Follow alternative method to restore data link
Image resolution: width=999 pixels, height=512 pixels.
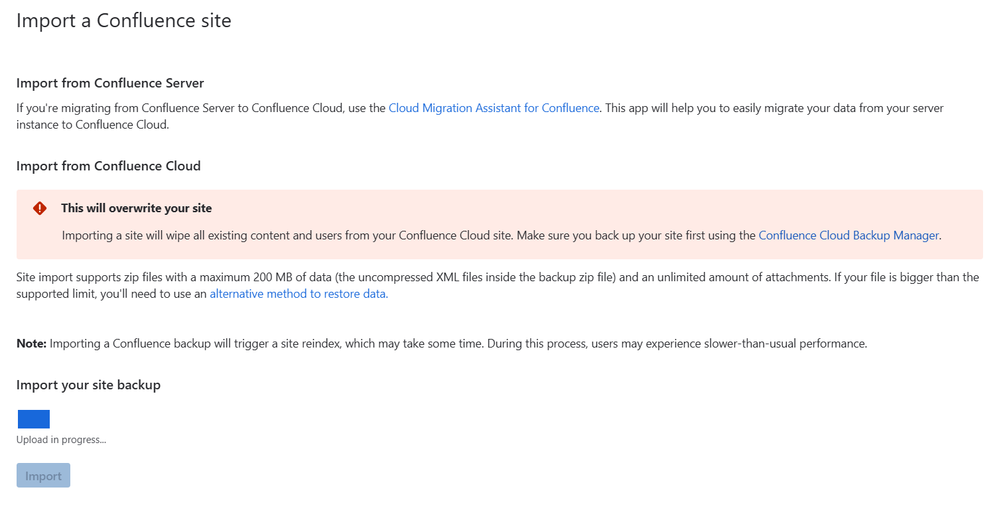tap(299, 294)
